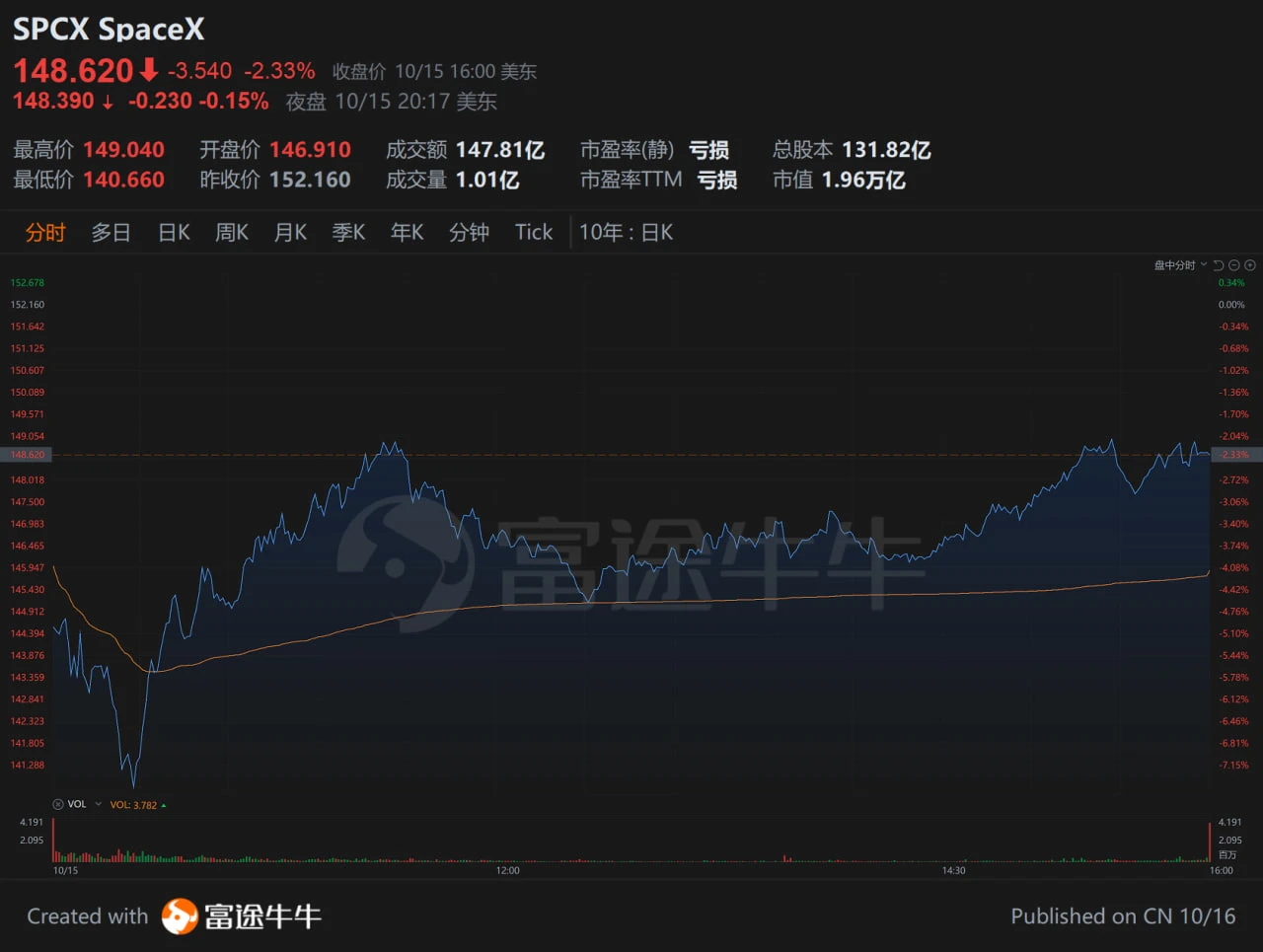This screenshot has height=952, width=1263.
Task: Click the 152.678 top price axis label
Action: pos(28,283)
